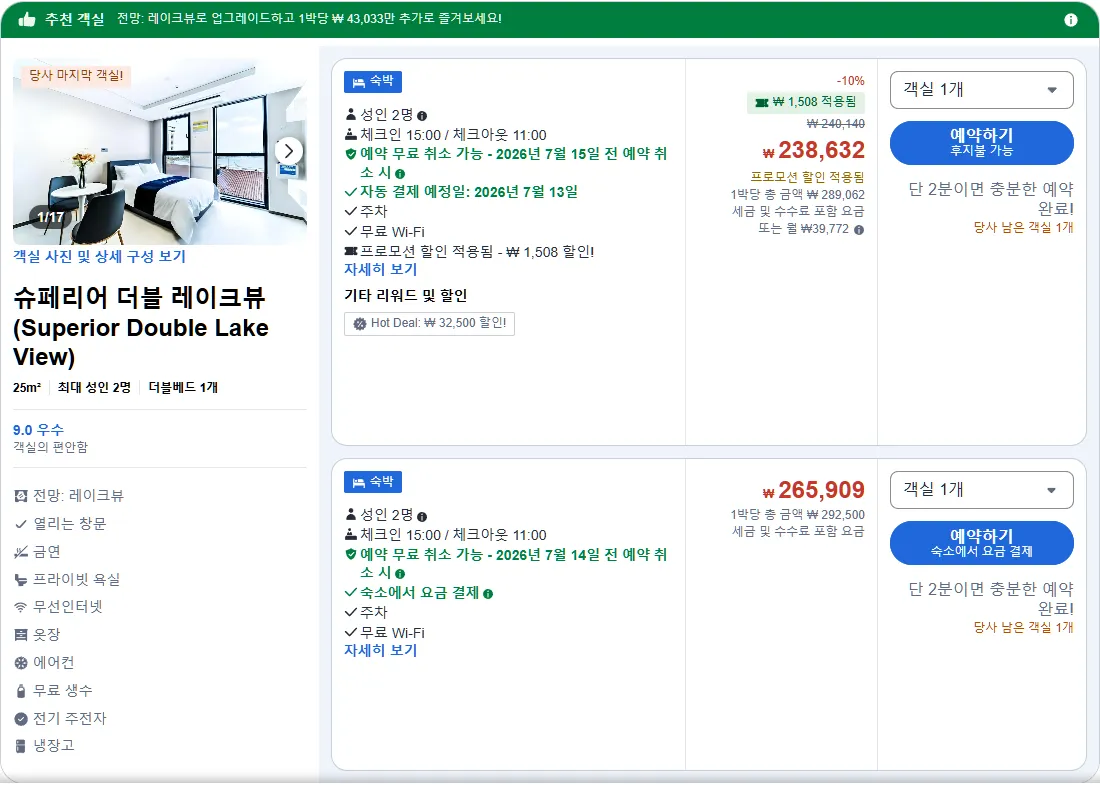Click the price ₩238,632
This screenshot has height=785, width=1100.
(814, 150)
